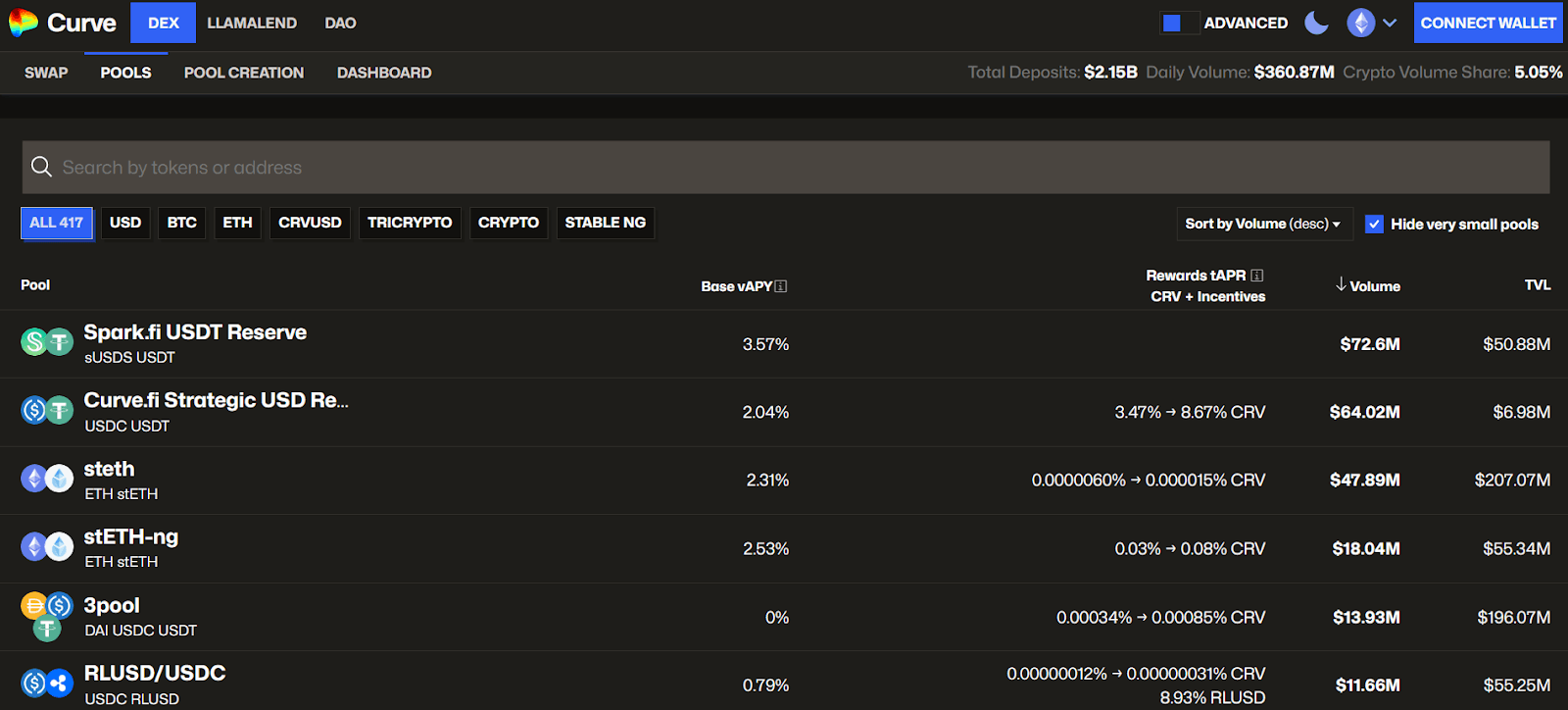
Task: Click 3.47% → 8.67% CRV rewards
Action: pos(1190,412)
